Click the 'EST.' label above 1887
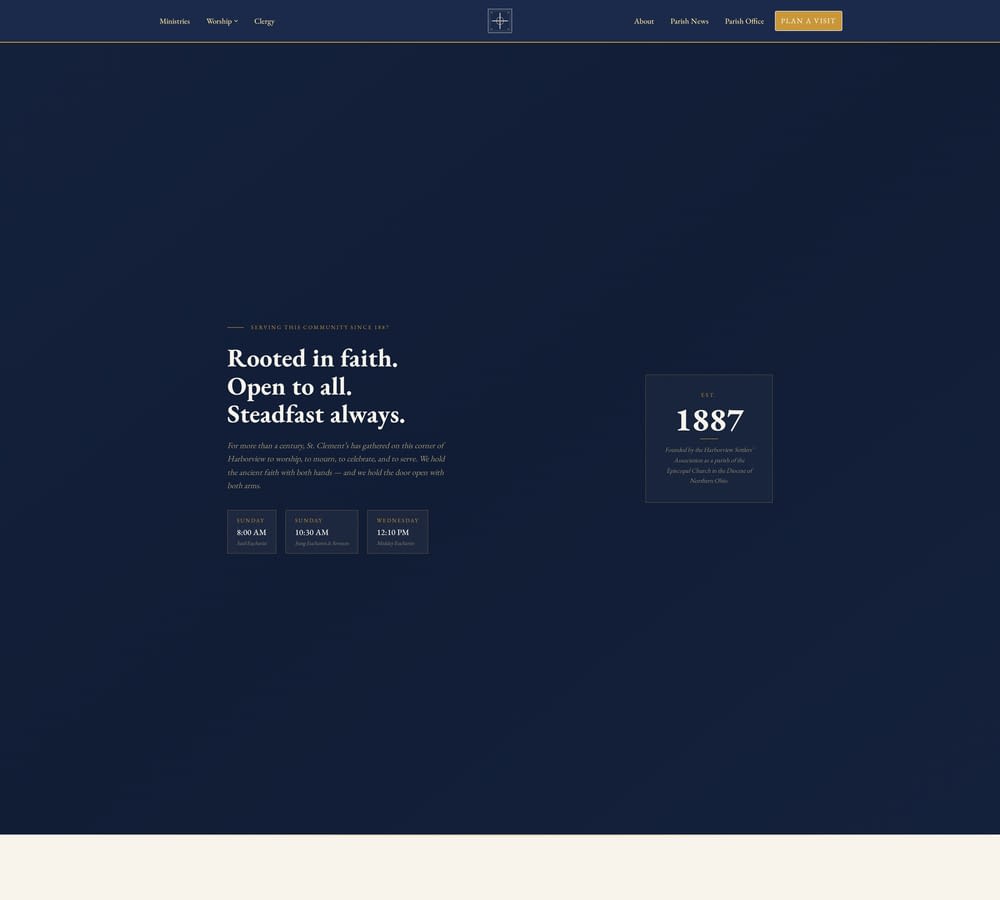The height and width of the screenshot is (900, 1000). [708, 395]
